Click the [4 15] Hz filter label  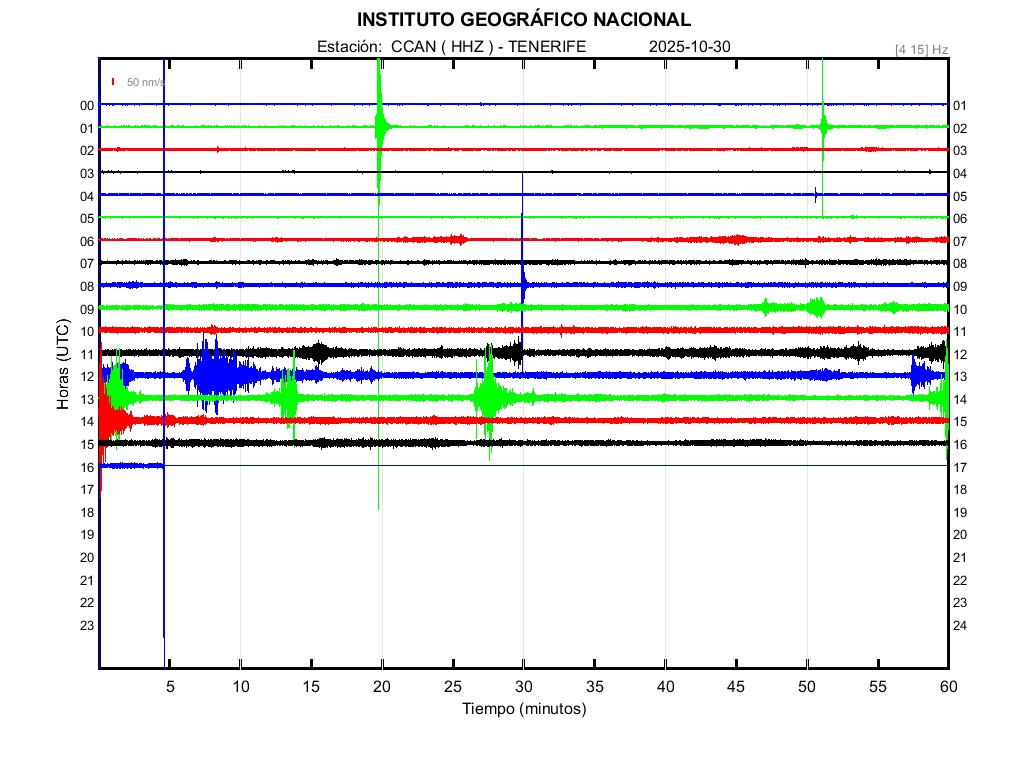921,49
